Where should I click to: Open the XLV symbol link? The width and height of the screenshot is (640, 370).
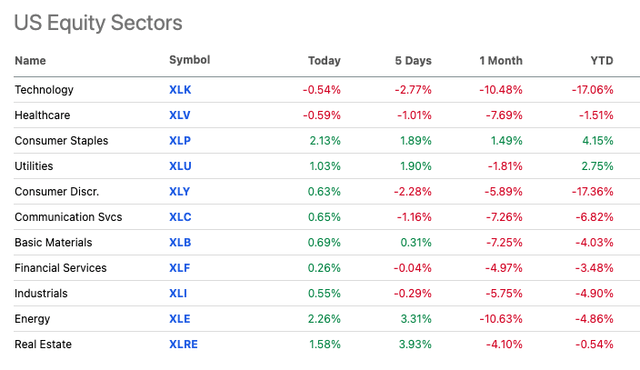(x=180, y=115)
